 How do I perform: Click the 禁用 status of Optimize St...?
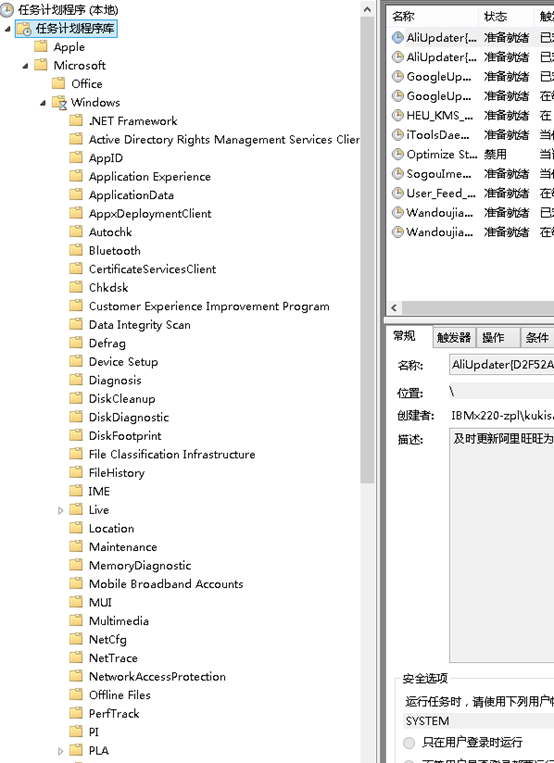[495, 154]
